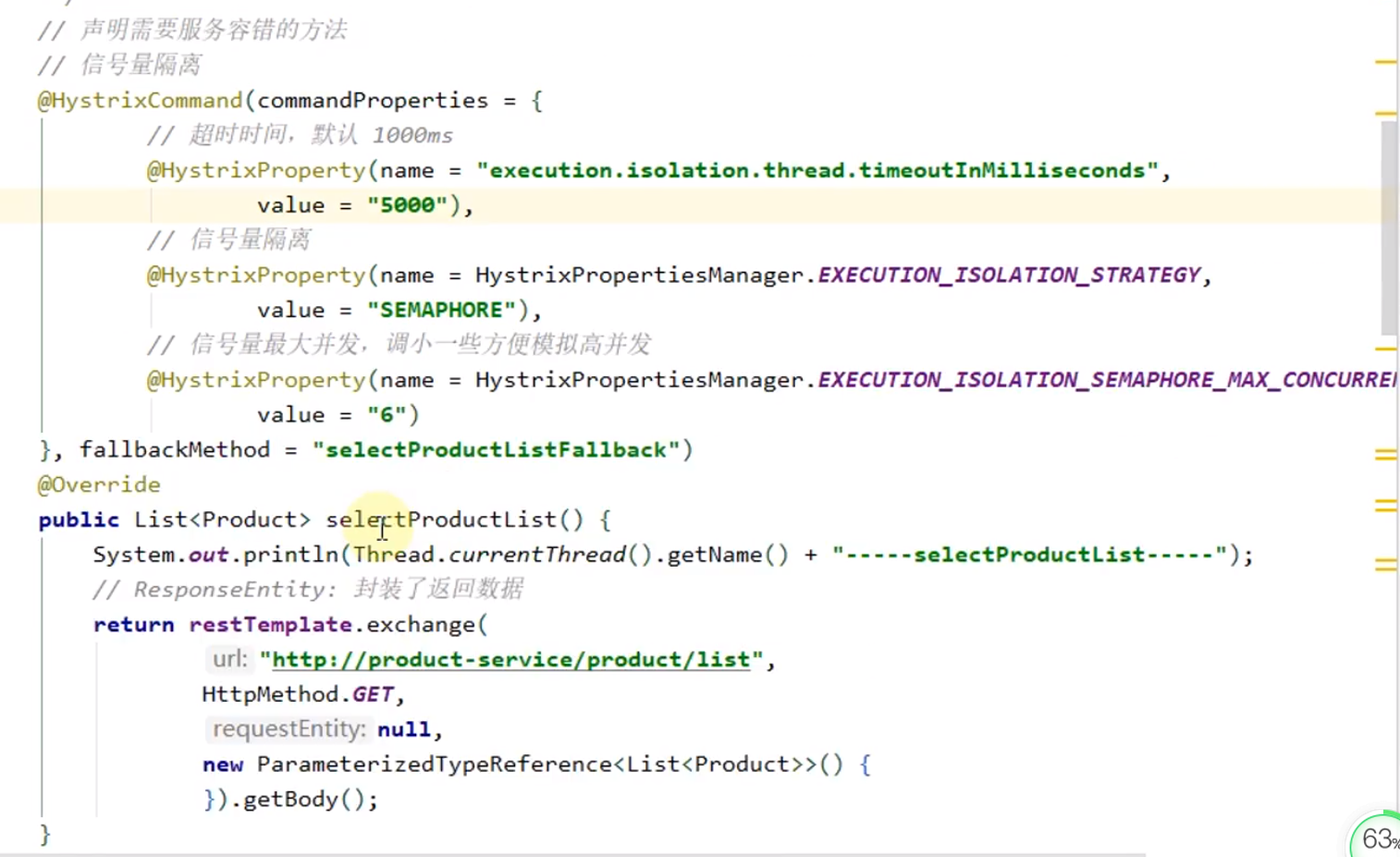Click the 信号量最大并发 comment line

(x=399, y=345)
